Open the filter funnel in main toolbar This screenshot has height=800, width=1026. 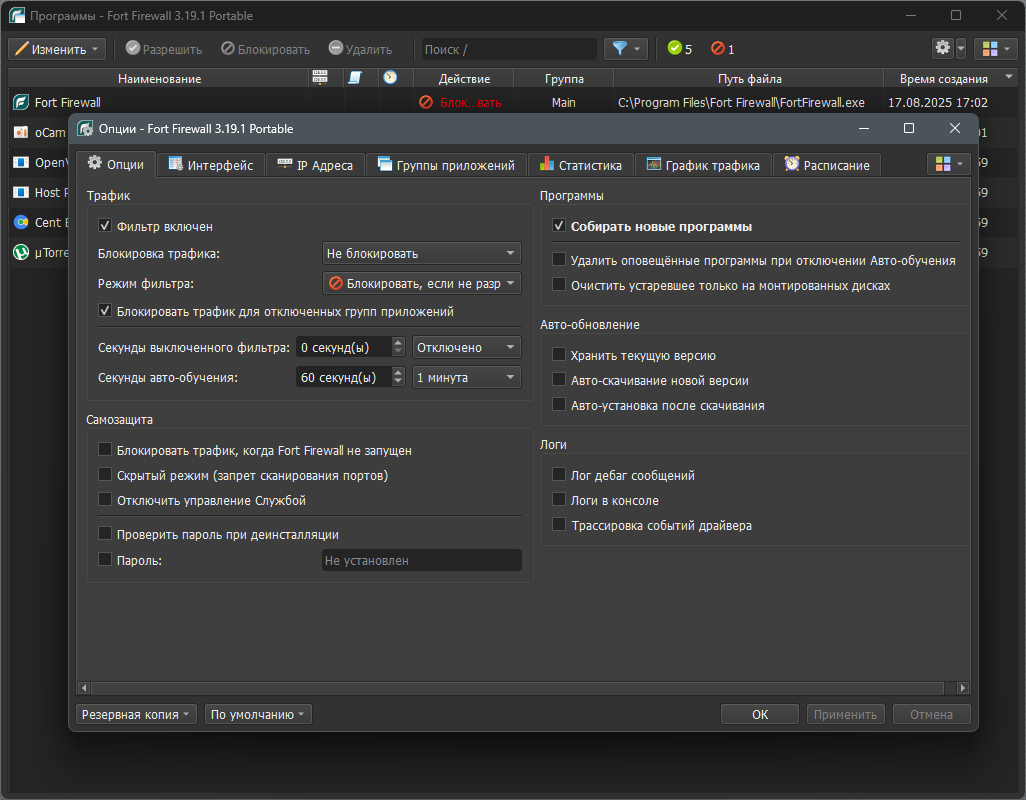click(x=626, y=49)
